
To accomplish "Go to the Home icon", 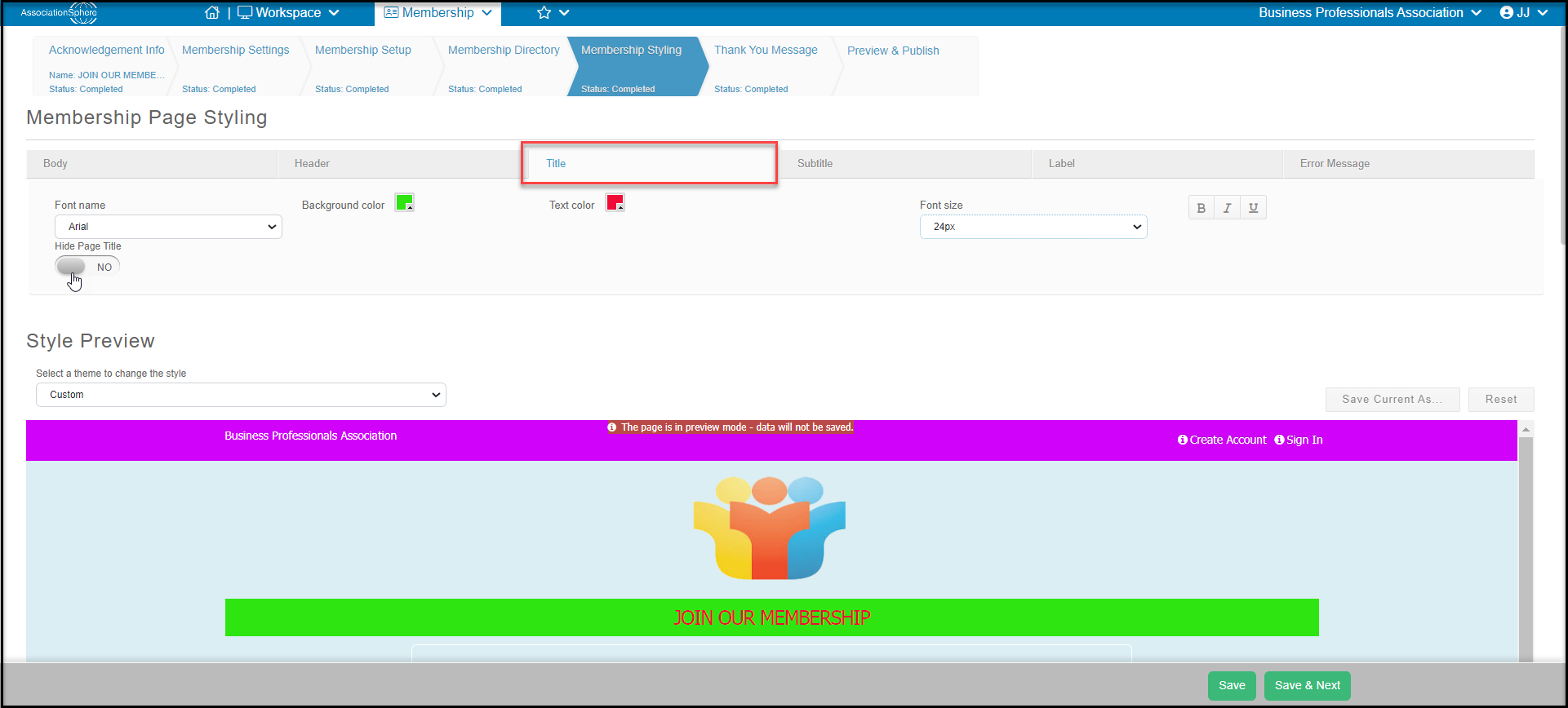I will 212,12.
